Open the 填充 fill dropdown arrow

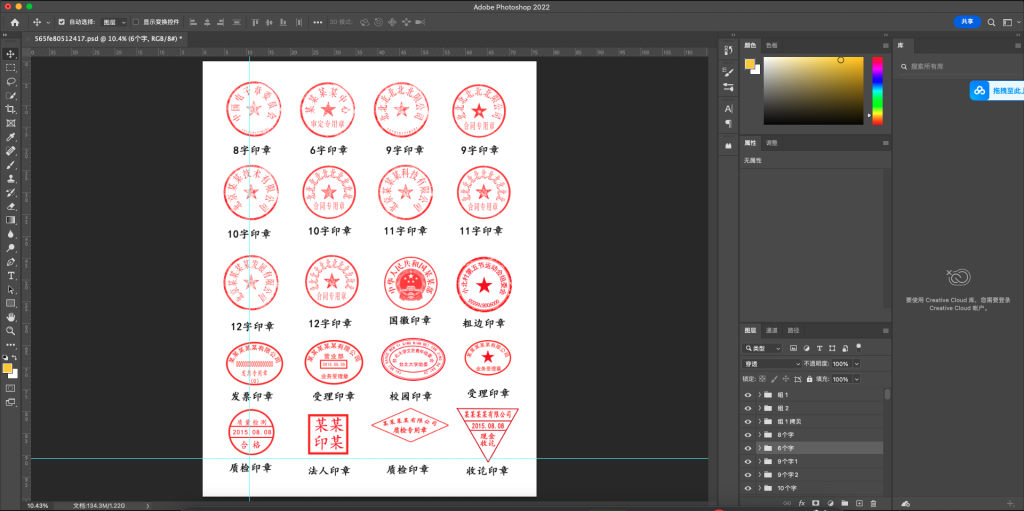[857, 379]
